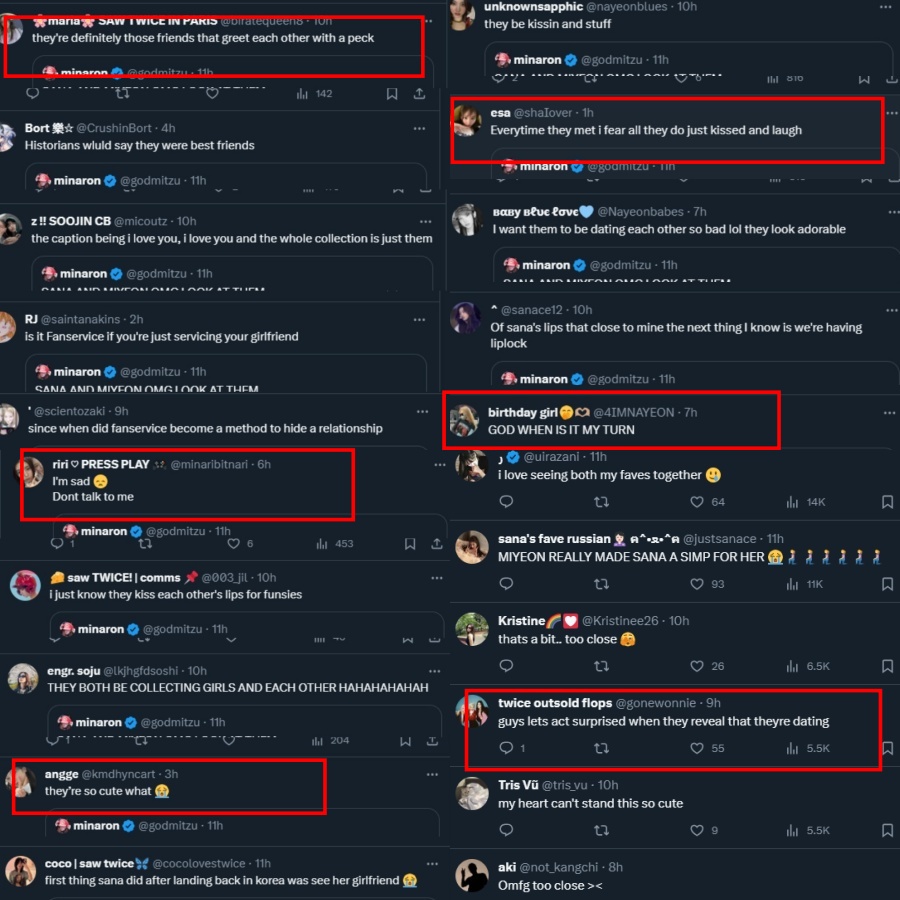Bookmark the twice outsold flops tweet

pyautogui.click(x=887, y=748)
